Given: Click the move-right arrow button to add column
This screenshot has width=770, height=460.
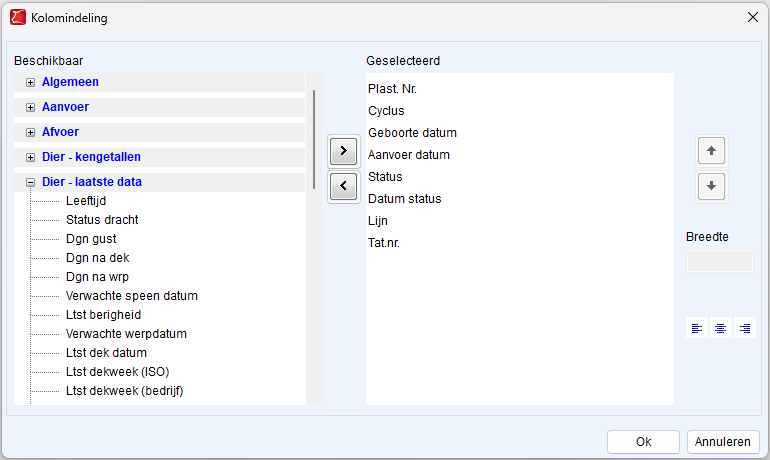Looking at the screenshot, I should coord(343,151).
